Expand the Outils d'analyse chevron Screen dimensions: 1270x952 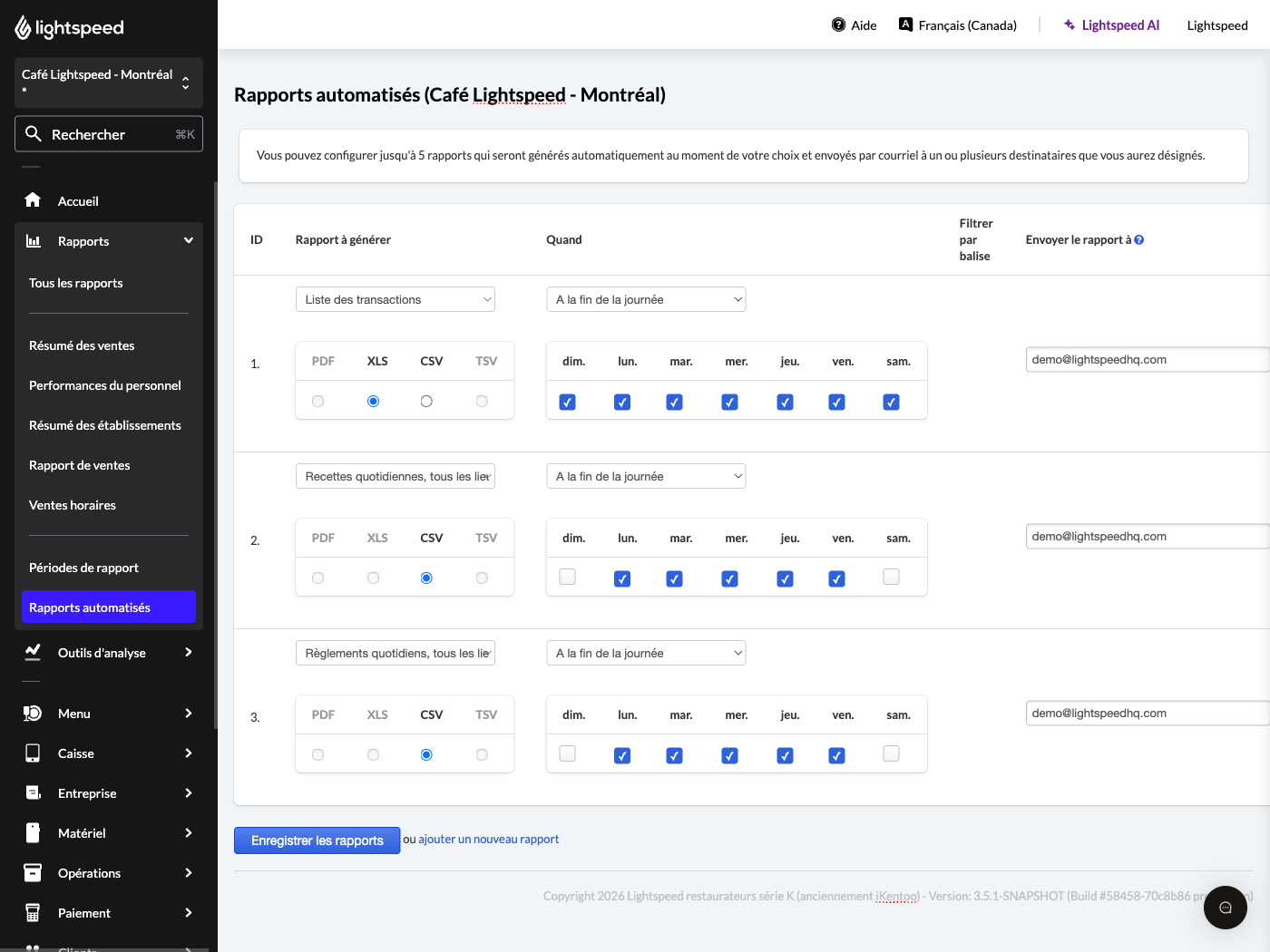click(189, 652)
